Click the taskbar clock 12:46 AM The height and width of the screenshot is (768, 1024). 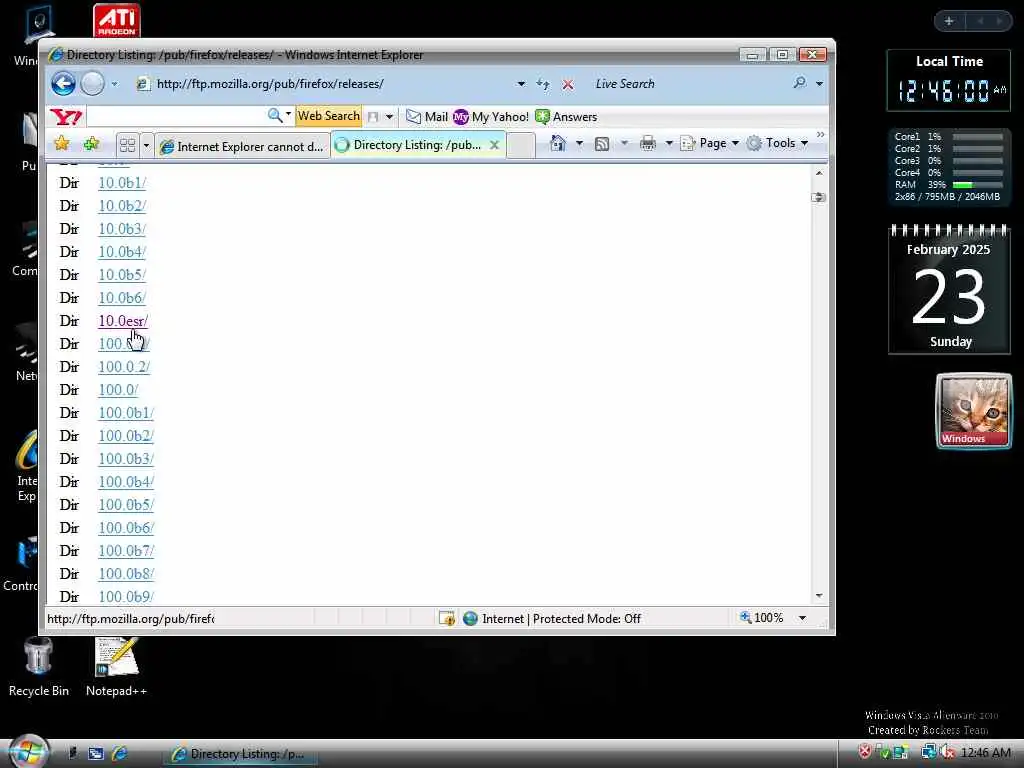coord(985,753)
